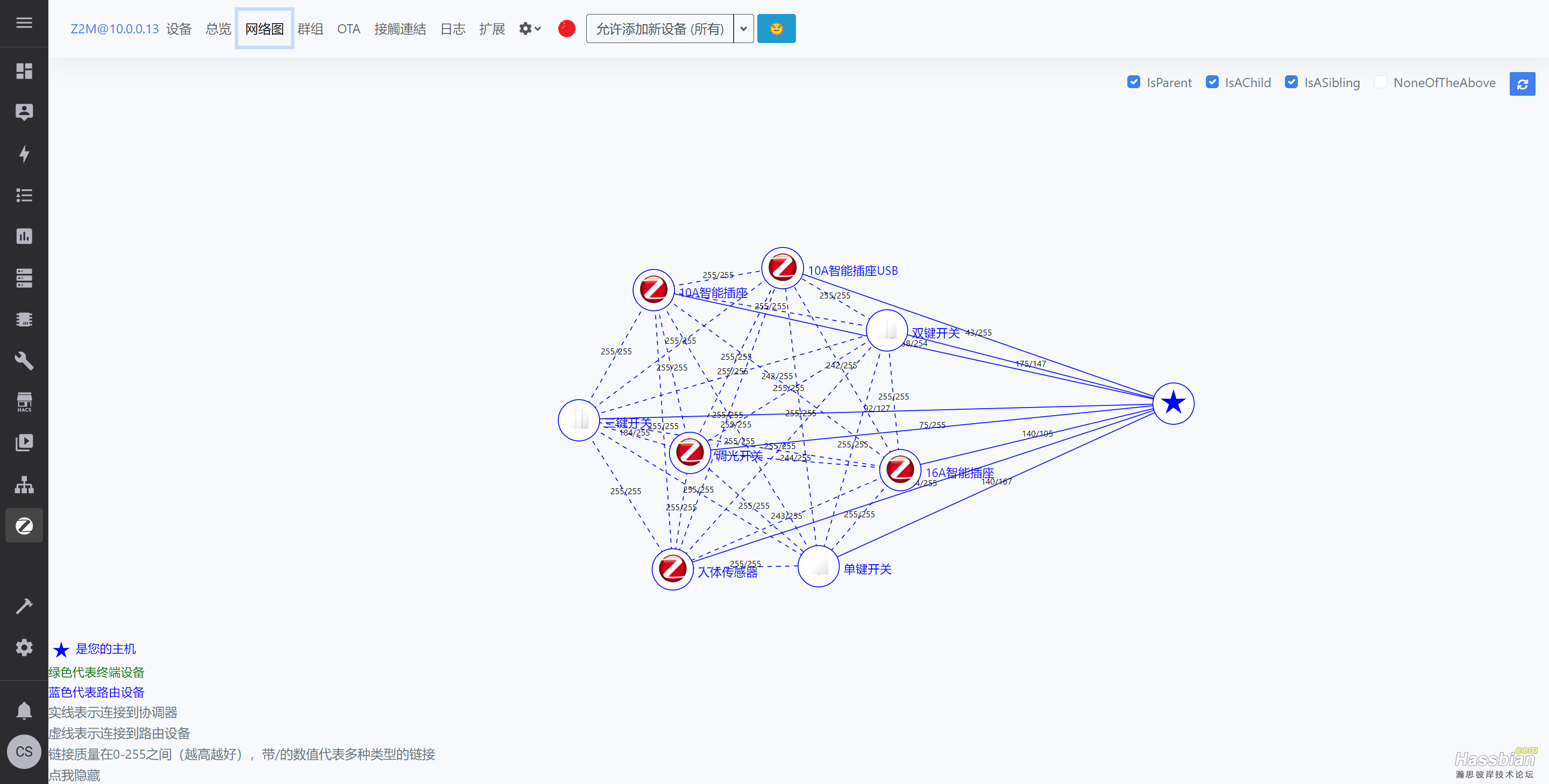The image size is (1549, 784).
Task: Open the Settings gear in sidebar
Action: 24,647
